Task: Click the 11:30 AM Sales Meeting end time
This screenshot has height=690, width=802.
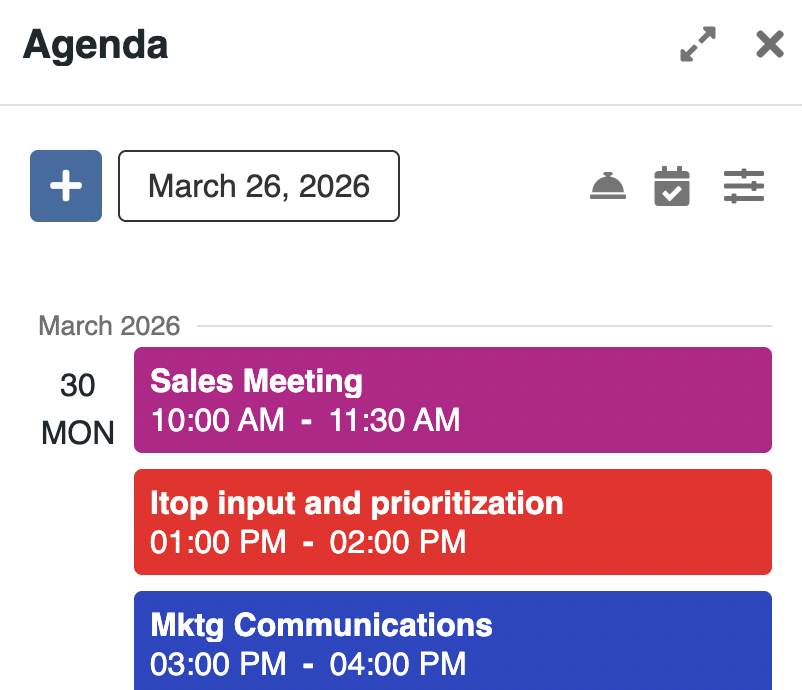Action: [x=395, y=420]
